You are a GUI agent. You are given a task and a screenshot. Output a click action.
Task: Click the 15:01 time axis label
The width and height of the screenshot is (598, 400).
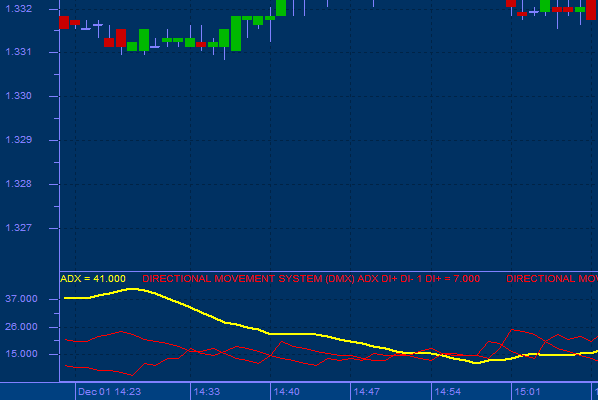(x=527, y=392)
